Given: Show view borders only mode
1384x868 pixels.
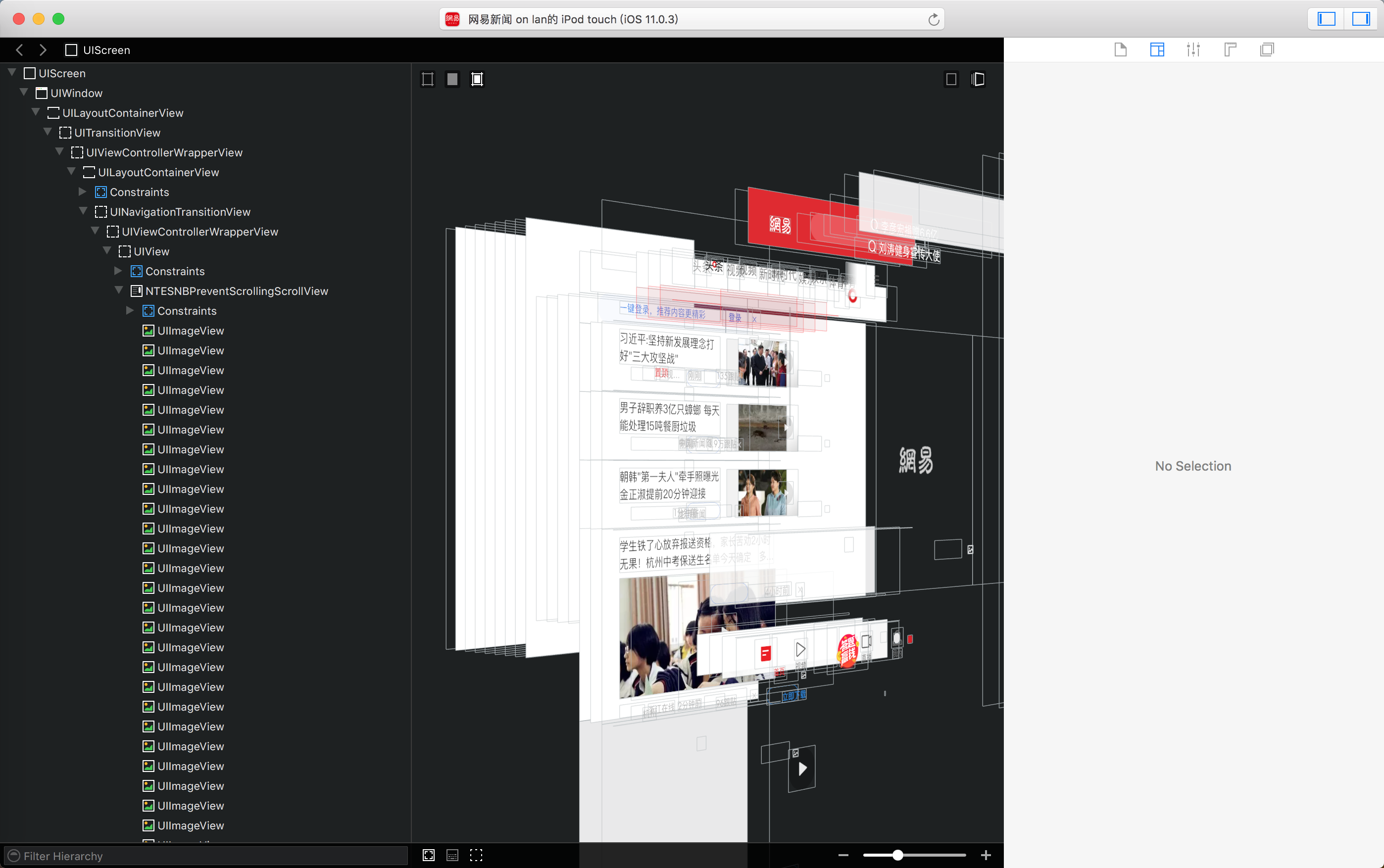Looking at the screenshot, I should tap(428, 79).
